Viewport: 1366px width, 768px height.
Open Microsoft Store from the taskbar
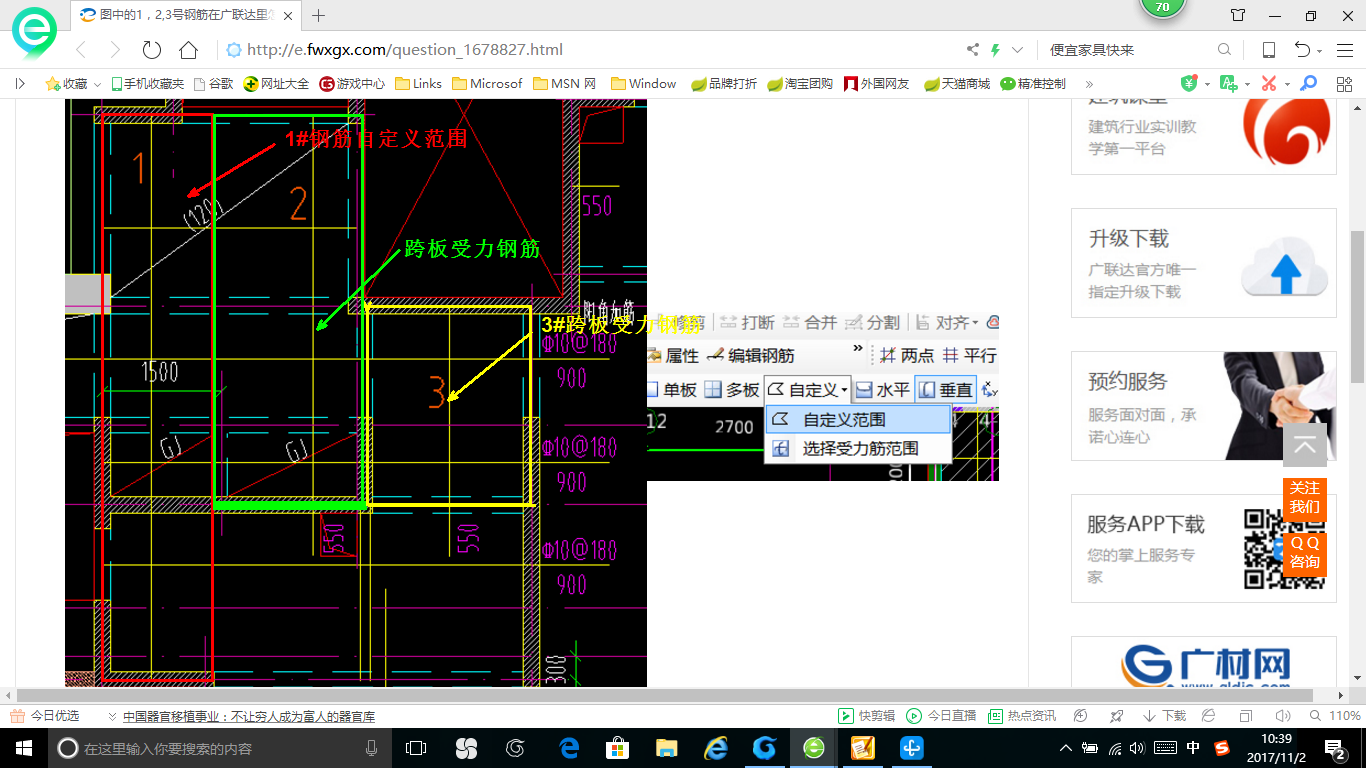pyautogui.click(x=617, y=748)
